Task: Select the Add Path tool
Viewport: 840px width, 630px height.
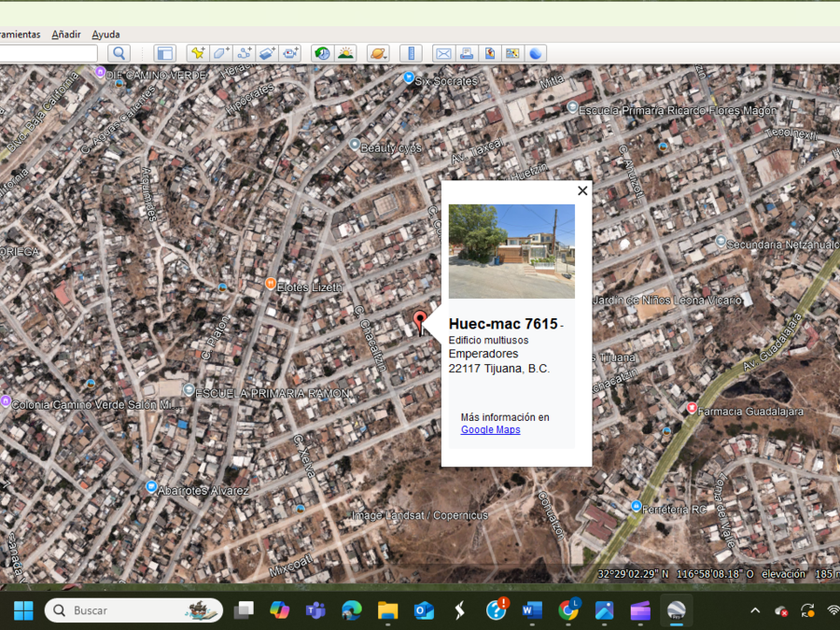Action: click(x=244, y=53)
